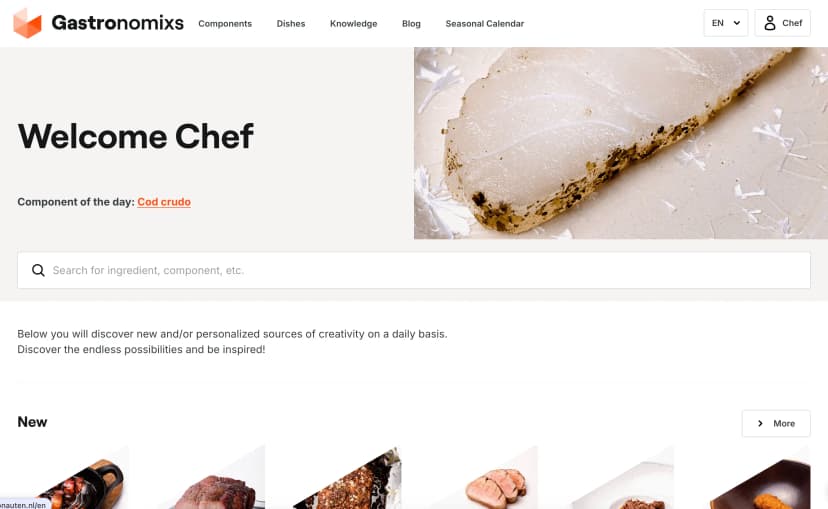Open the Components menu

(225, 24)
